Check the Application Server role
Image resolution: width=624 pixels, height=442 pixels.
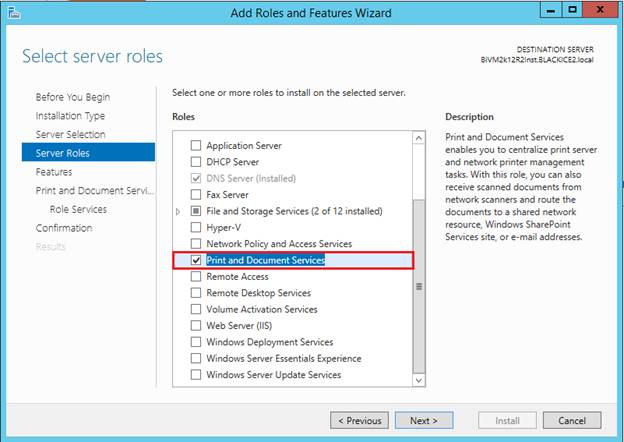click(x=196, y=146)
